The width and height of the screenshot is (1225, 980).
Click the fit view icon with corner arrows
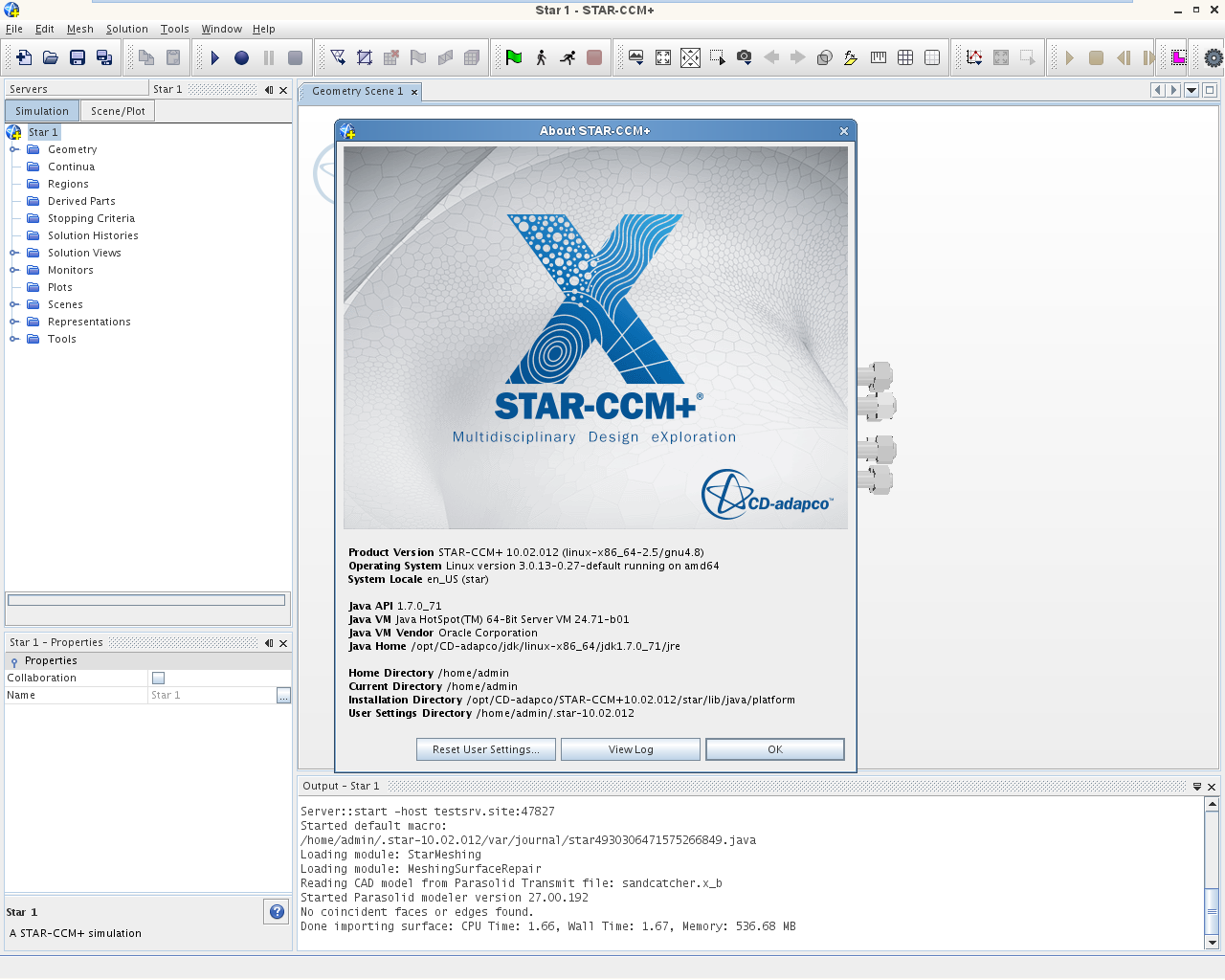663,57
